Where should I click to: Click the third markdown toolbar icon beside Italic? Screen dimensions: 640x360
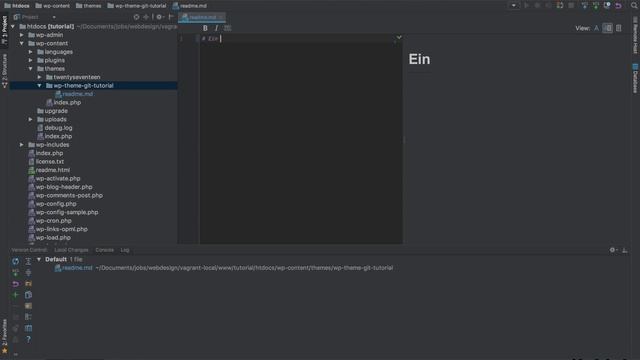click(x=227, y=28)
